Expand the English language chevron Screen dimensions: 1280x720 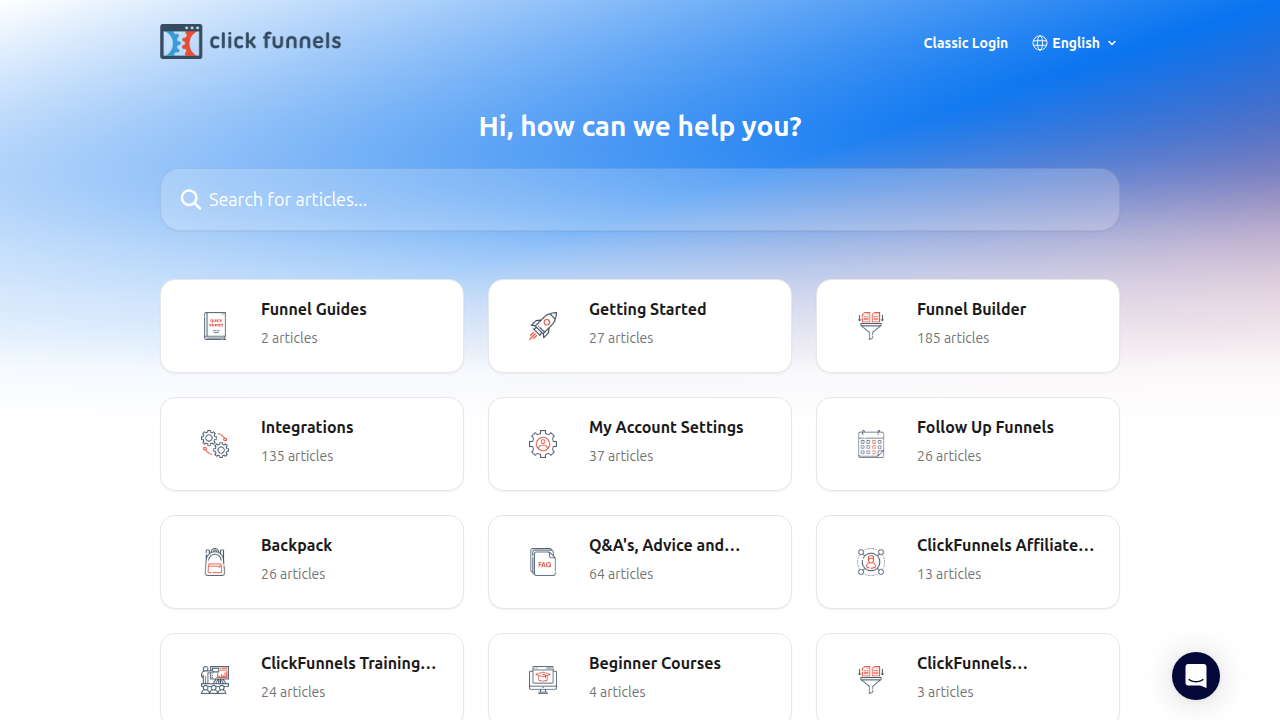(x=1112, y=43)
